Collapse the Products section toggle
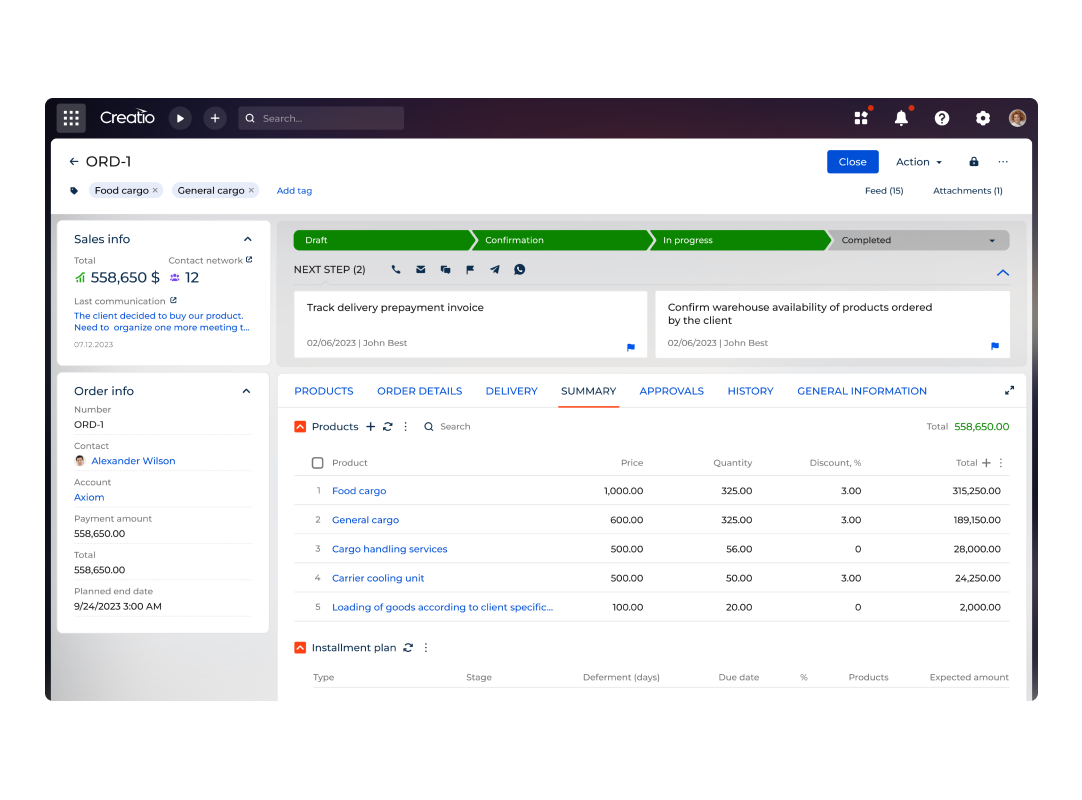The width and height of the screenshot is (1082, 800). (300, 427)
